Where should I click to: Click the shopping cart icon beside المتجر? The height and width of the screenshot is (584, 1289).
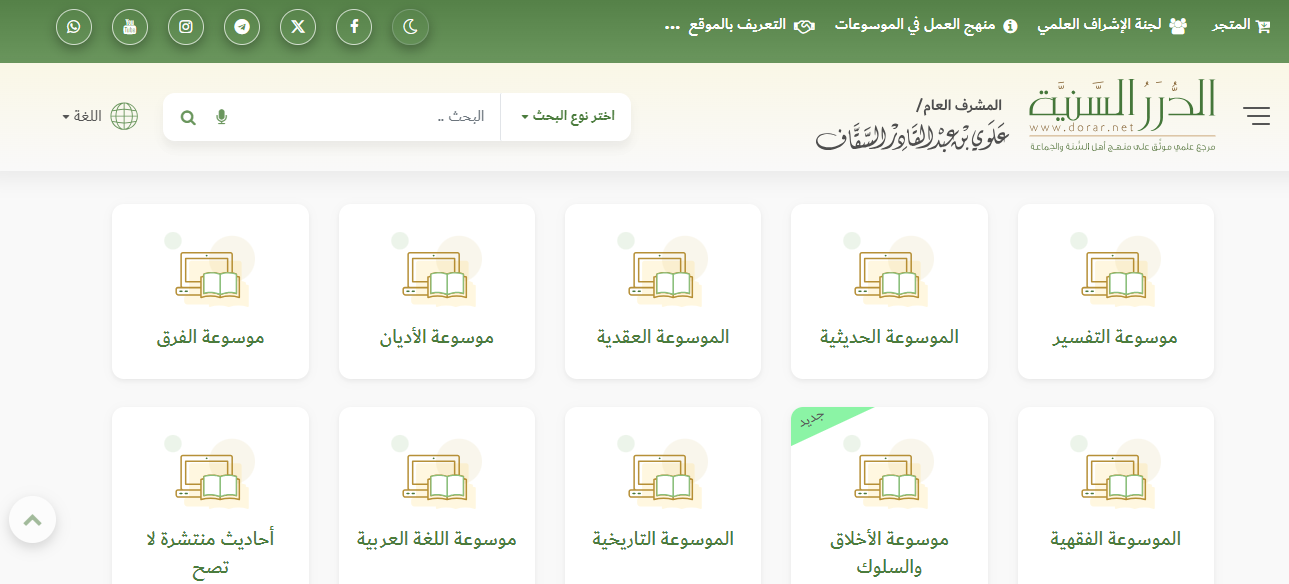click(x=1263, y=27)
